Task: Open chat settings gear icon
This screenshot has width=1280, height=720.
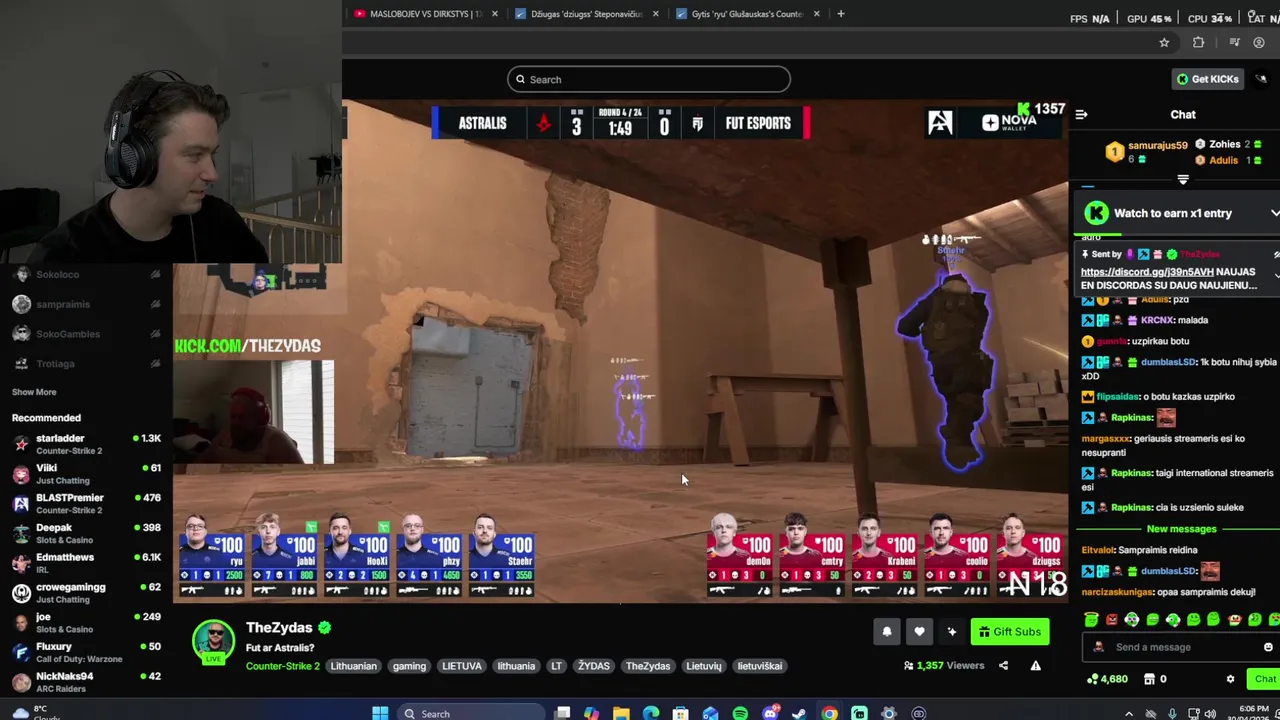Action: (1230, 679)
